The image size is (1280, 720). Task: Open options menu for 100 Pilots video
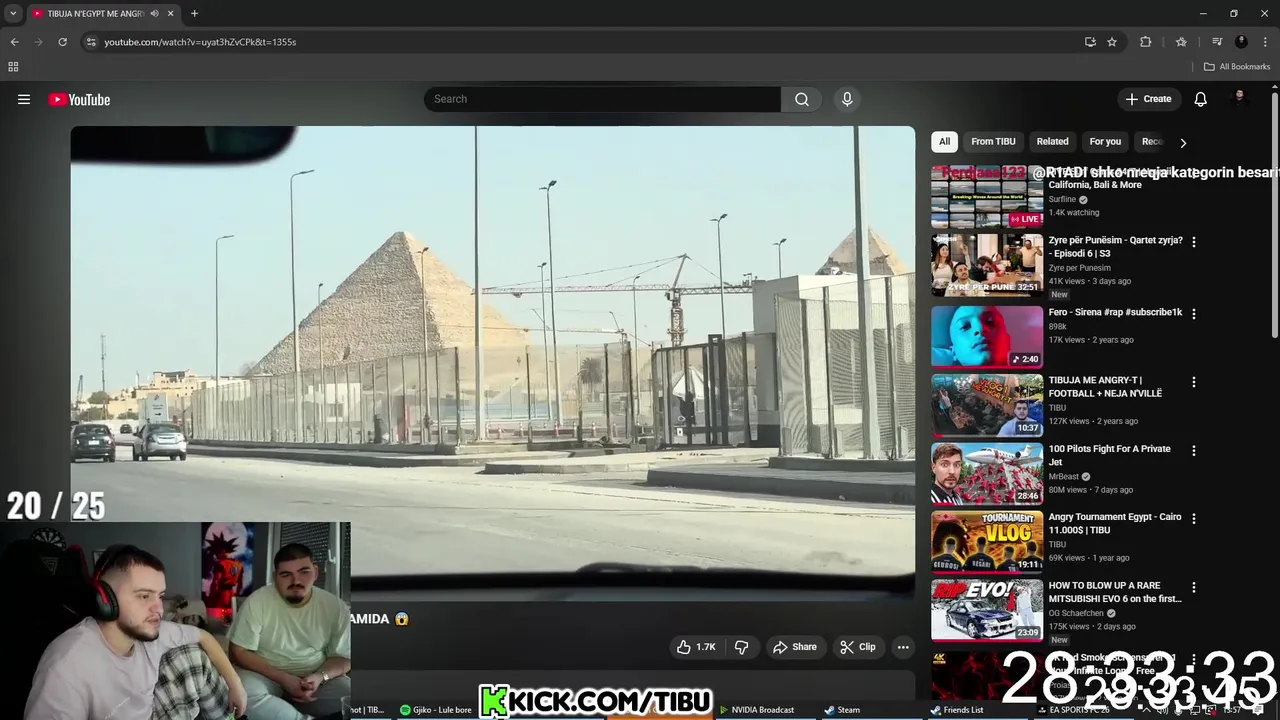(x=1193, y=450)
